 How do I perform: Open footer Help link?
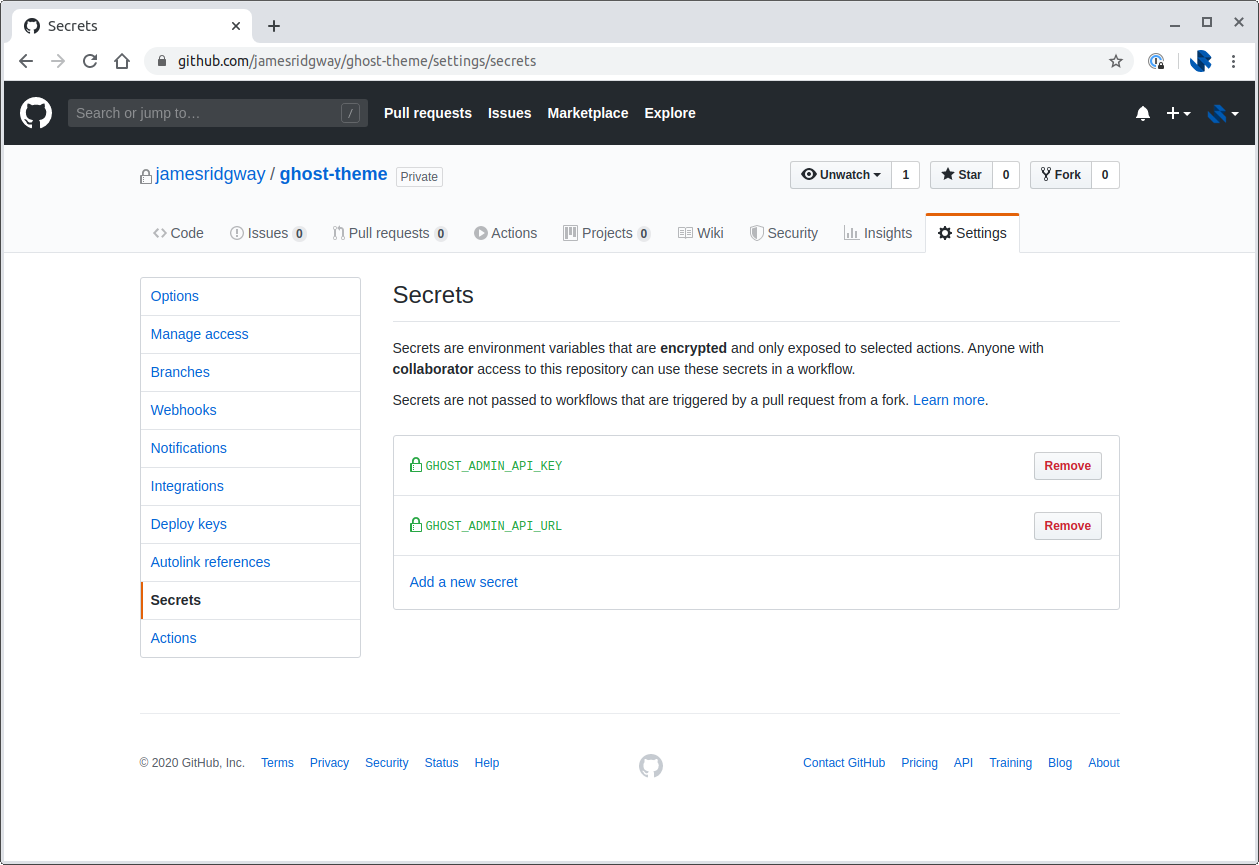point(487,763)
